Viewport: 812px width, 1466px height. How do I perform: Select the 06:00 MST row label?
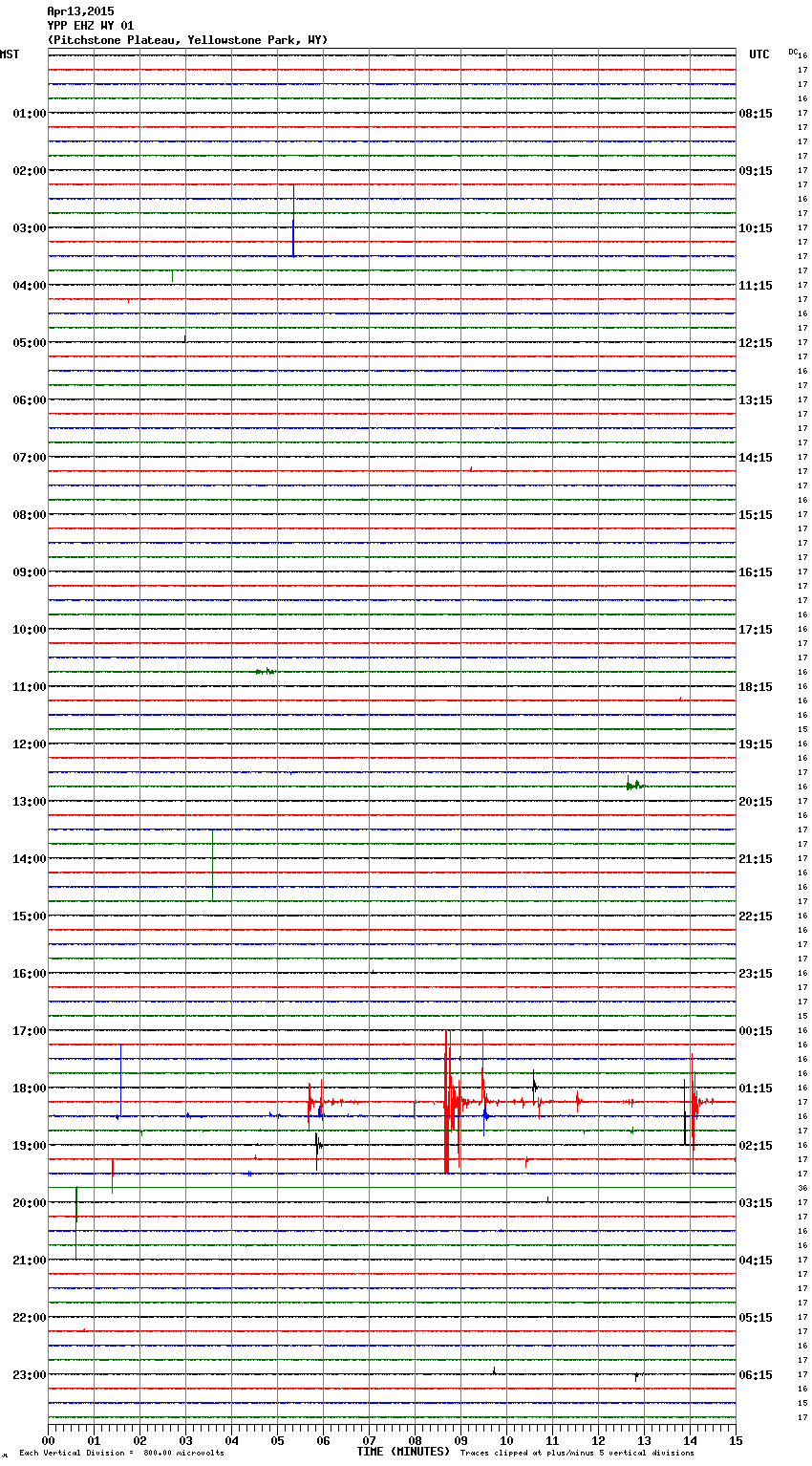click(x=30, y=400)
